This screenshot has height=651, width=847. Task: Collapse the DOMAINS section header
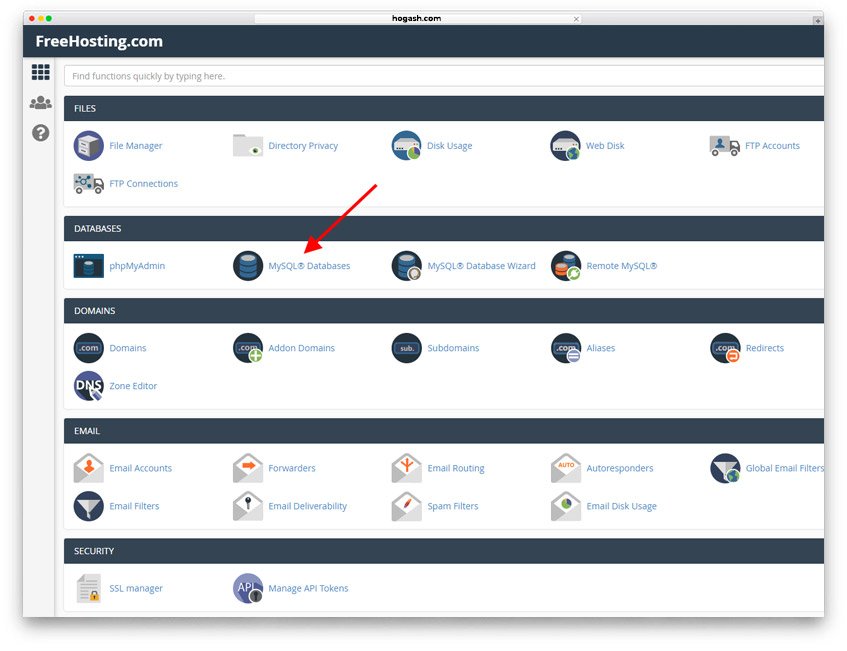443,311
